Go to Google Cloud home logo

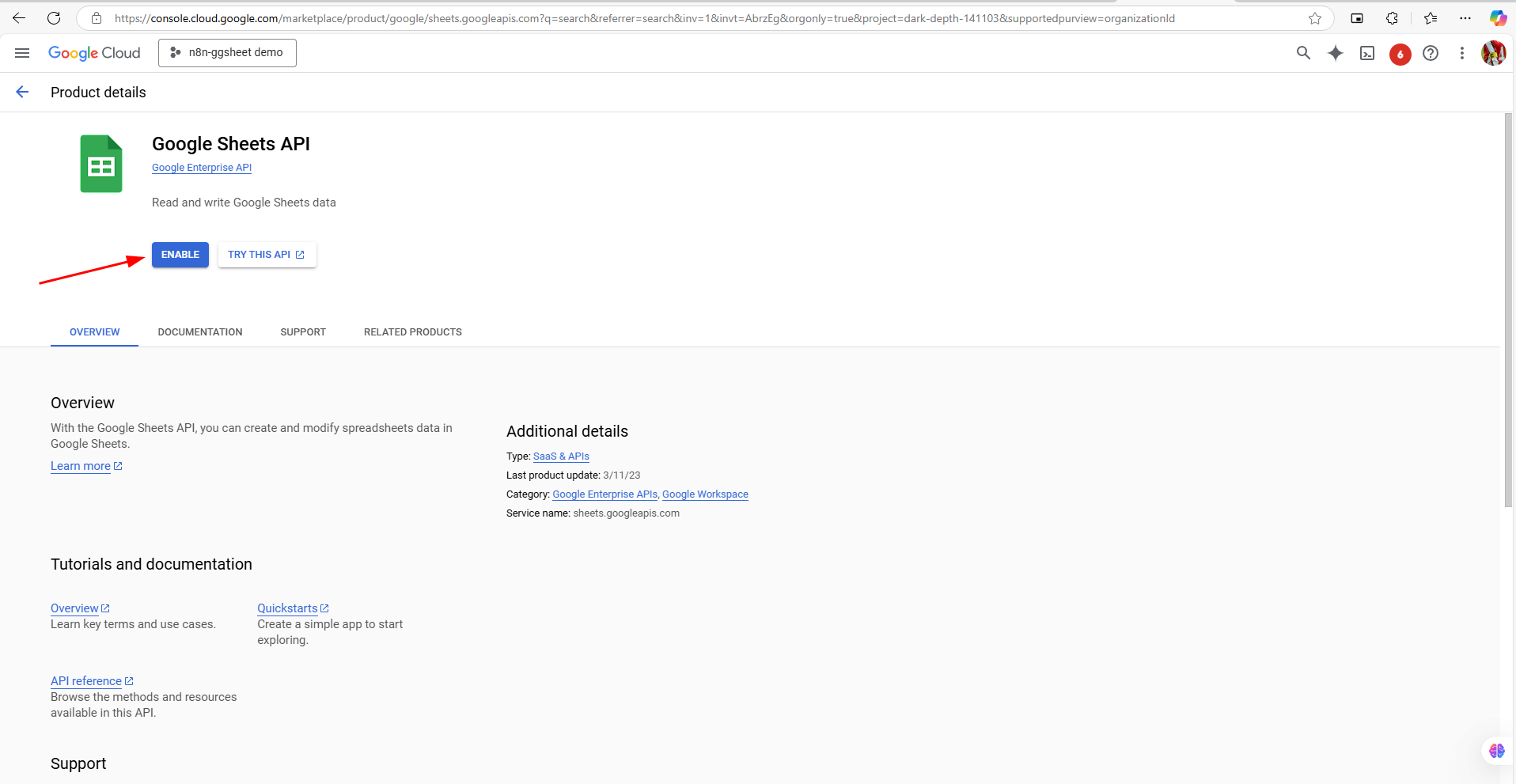point(94,53)
